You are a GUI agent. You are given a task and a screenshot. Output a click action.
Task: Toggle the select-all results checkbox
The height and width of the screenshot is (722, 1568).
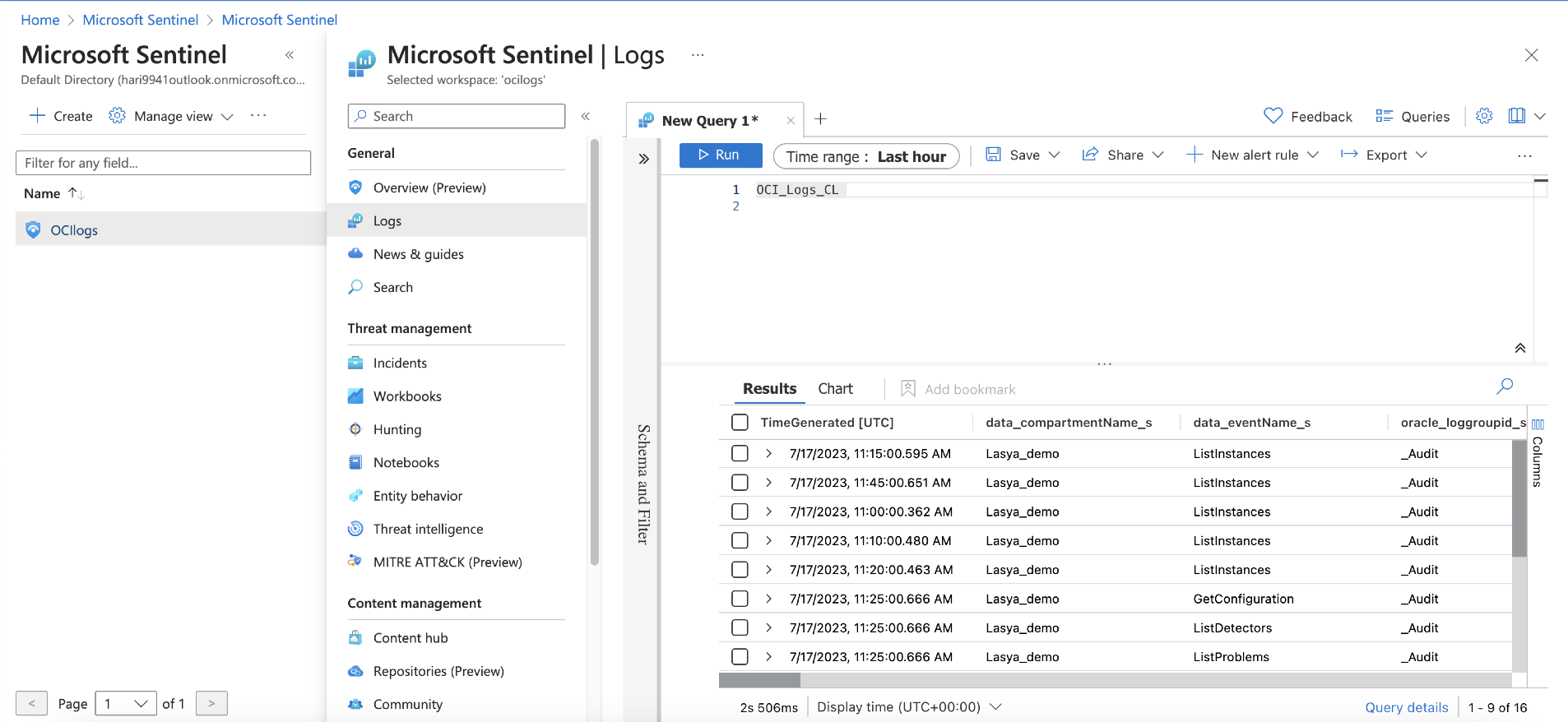click(740, 423)
